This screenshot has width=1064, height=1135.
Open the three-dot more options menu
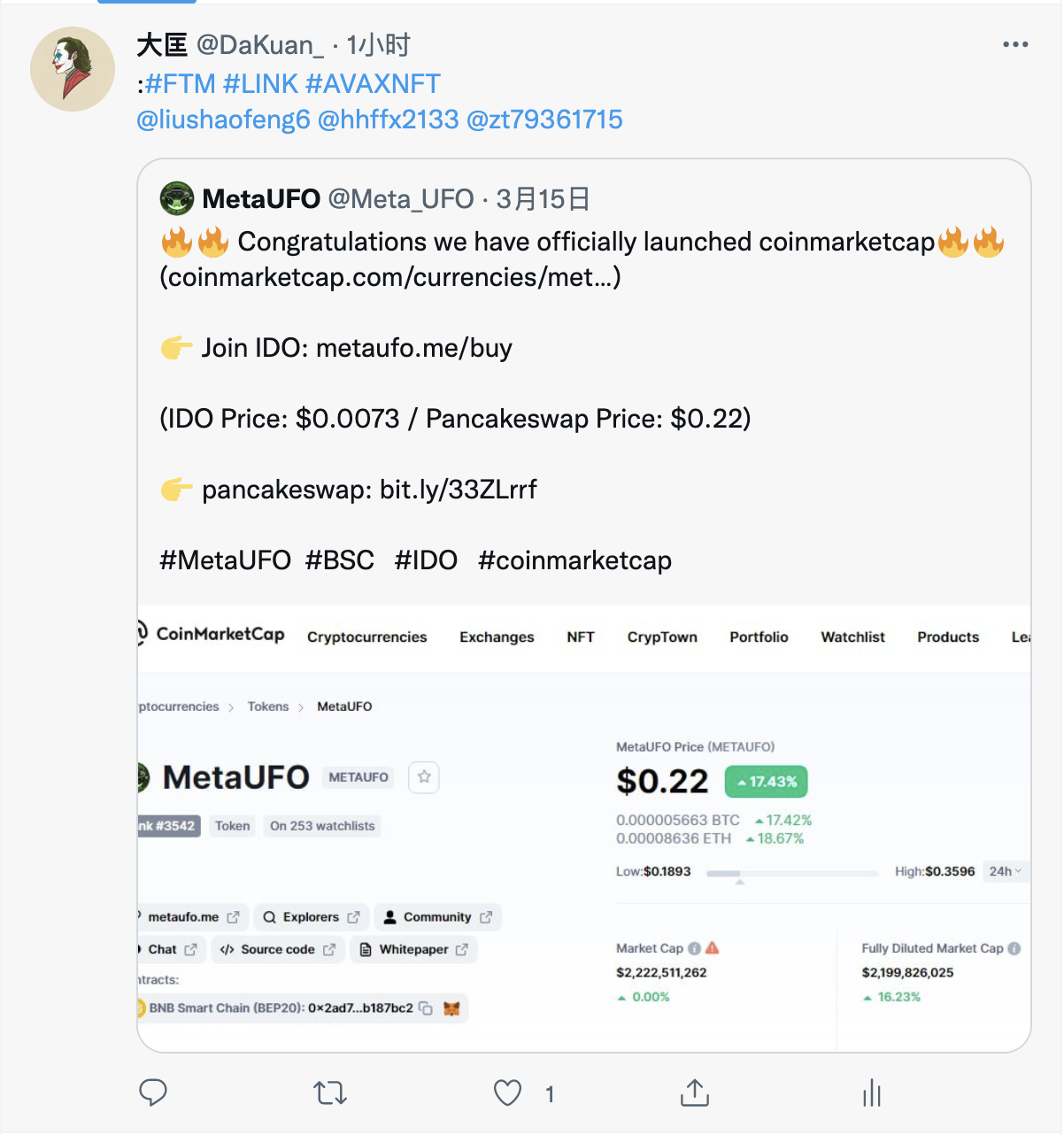click(x=1015, y=44)
